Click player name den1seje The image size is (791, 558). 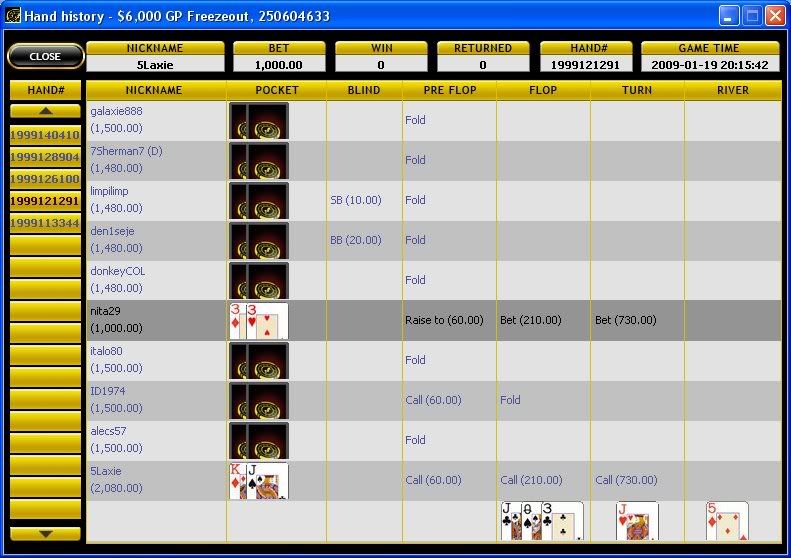pos(112,231)
